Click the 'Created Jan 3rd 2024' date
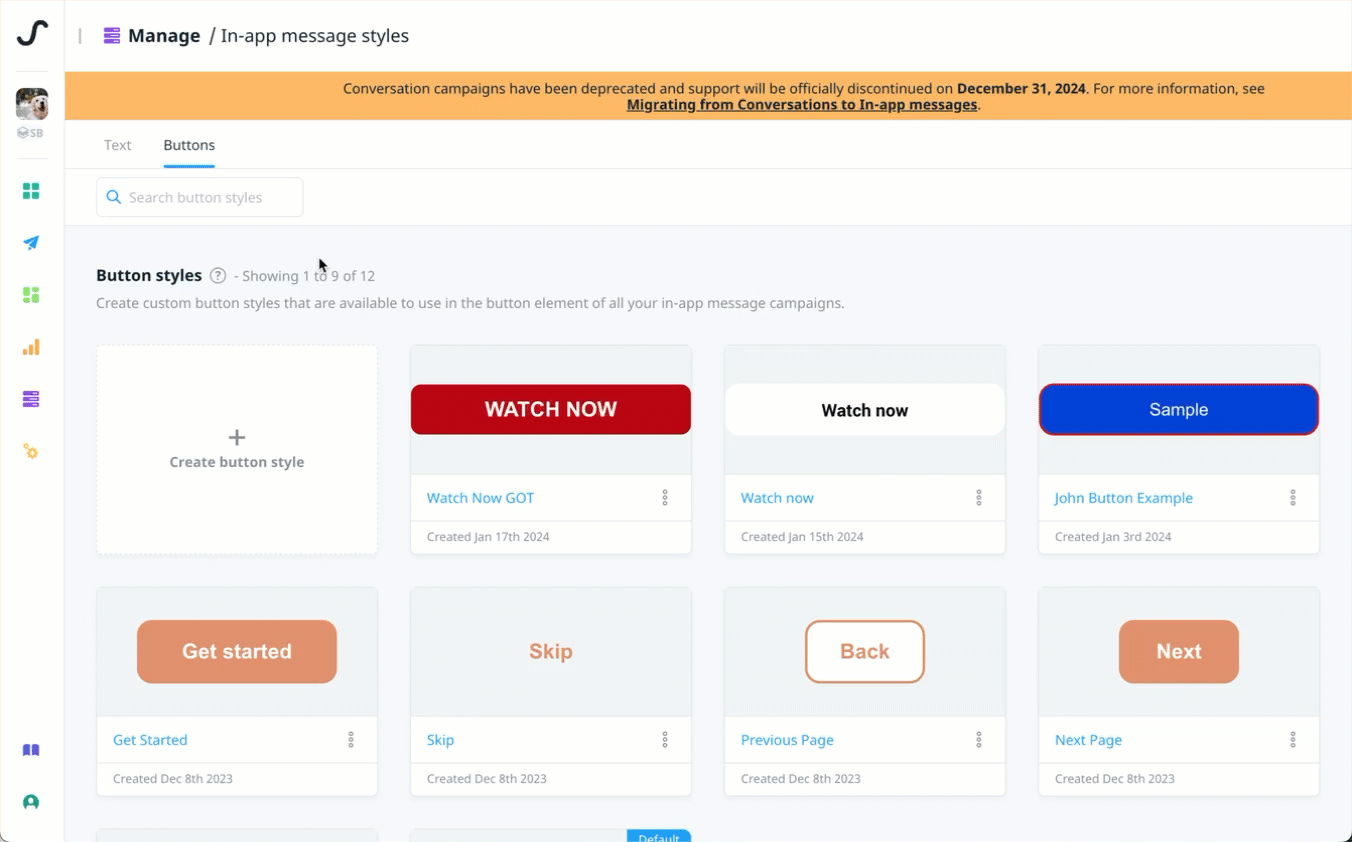1352x842 pixels. click(1113, 537)
